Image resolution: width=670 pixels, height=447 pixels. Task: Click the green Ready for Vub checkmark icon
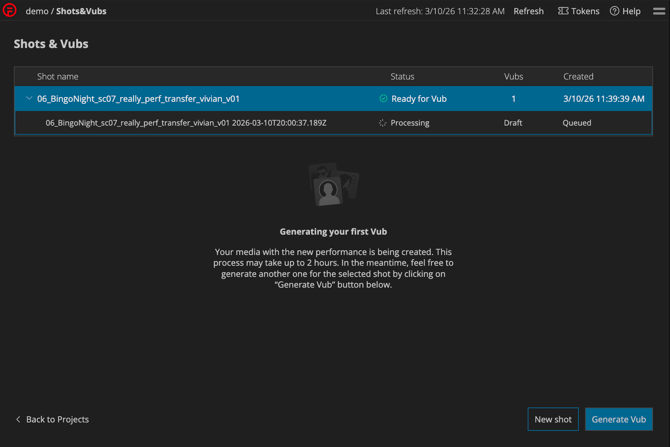click(383, 99)
